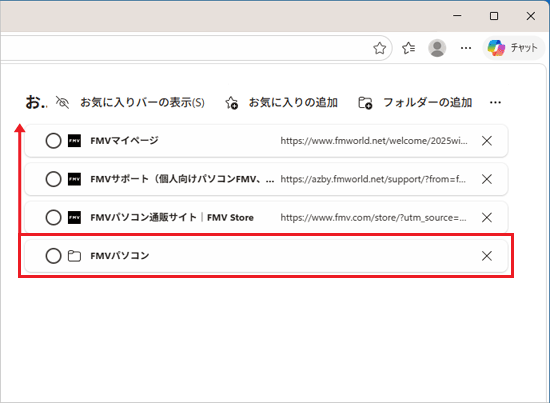This screenshot has height=403, width=550.
Task: Add this page to favorites star icon
Action: point(380,48)
